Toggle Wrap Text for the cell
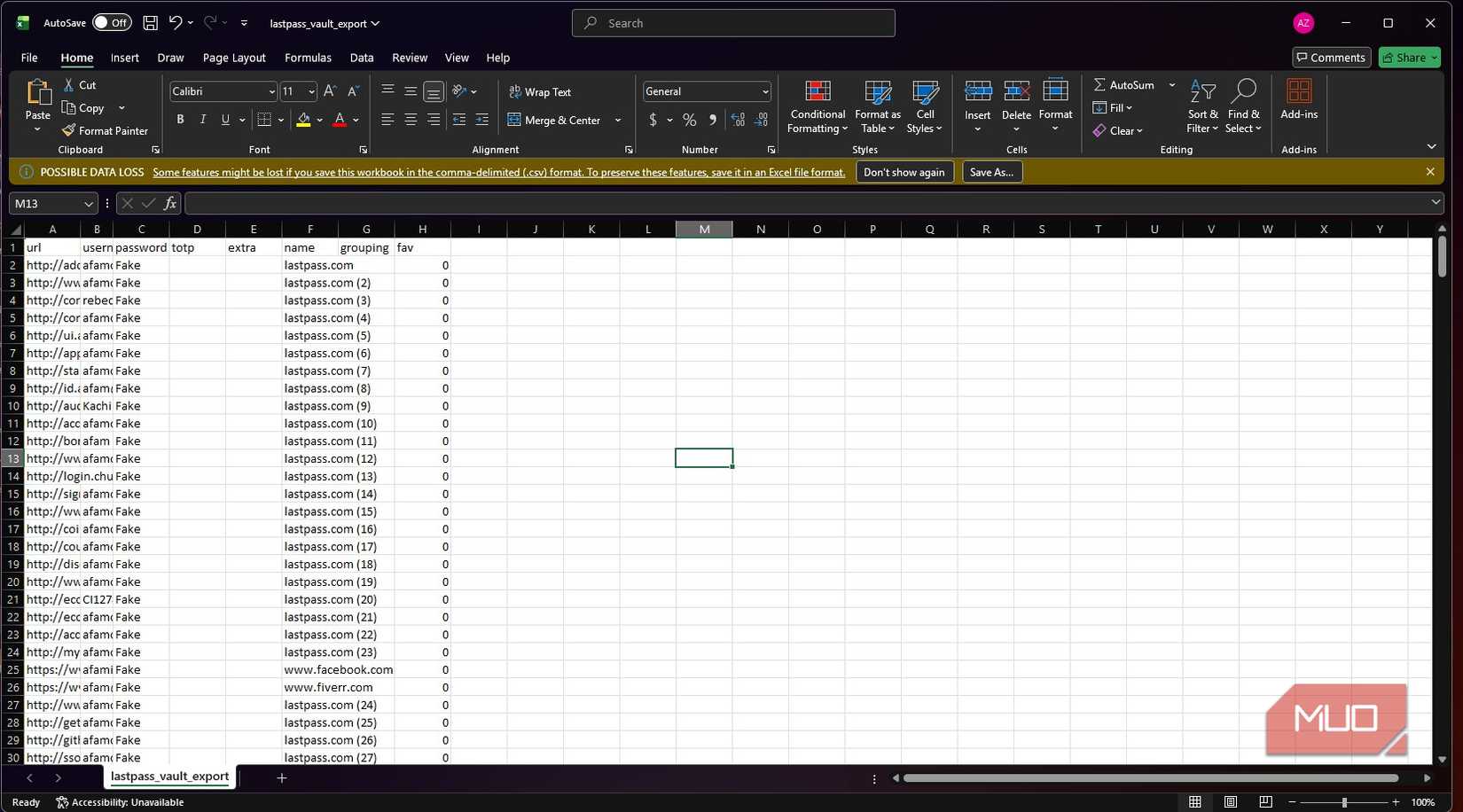Image resolution: width=1463 pixels, height=812 pixels. pyautogui.click(x=540, y=92)
